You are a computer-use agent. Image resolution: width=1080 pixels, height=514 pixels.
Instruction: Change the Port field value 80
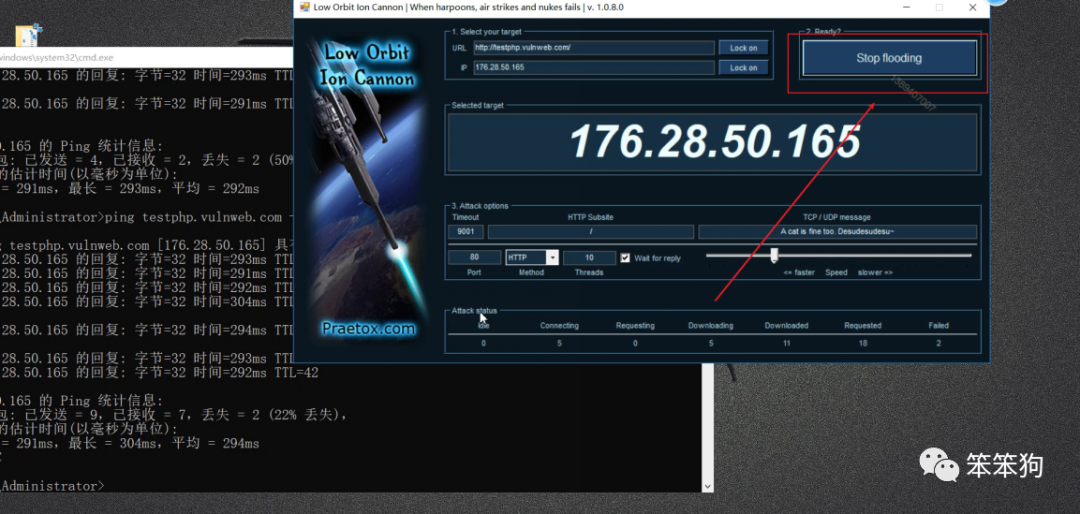coord(475,258)
